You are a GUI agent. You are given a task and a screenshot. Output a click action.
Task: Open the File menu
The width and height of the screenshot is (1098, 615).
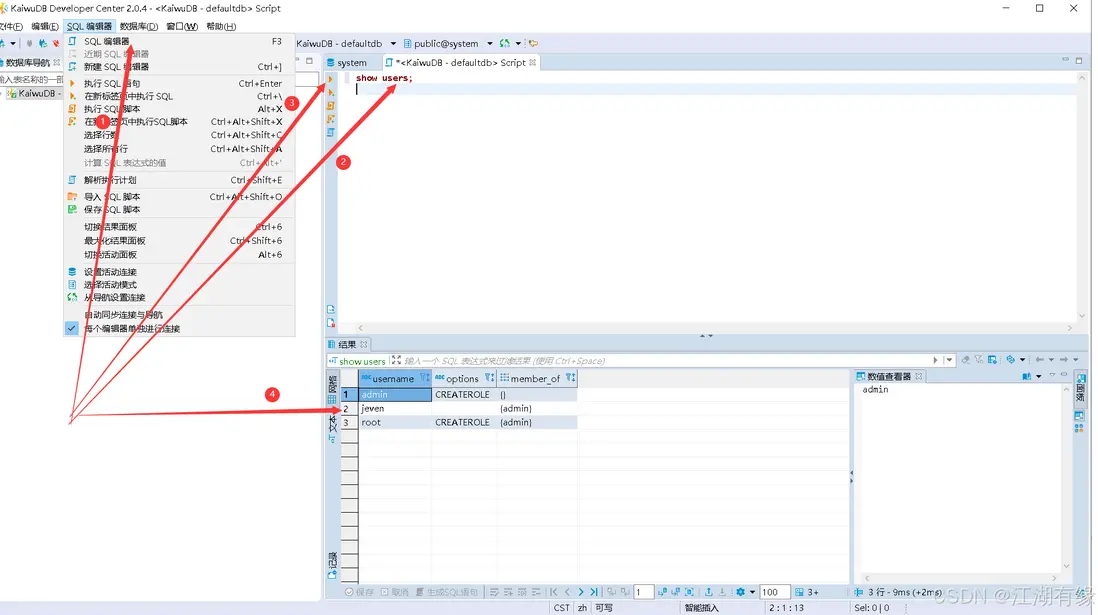(x=11, y=27)
